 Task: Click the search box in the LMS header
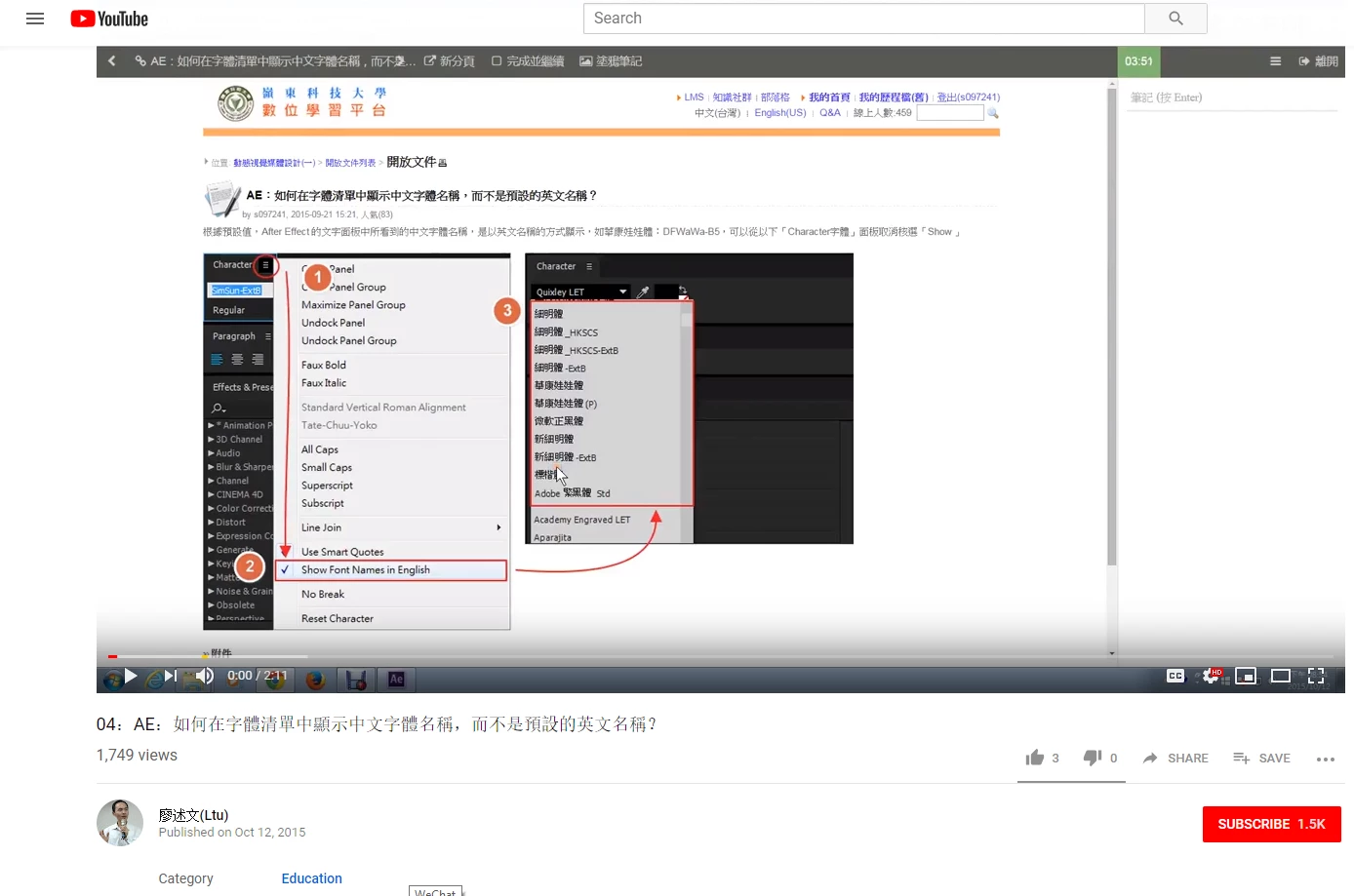(950, 113)
